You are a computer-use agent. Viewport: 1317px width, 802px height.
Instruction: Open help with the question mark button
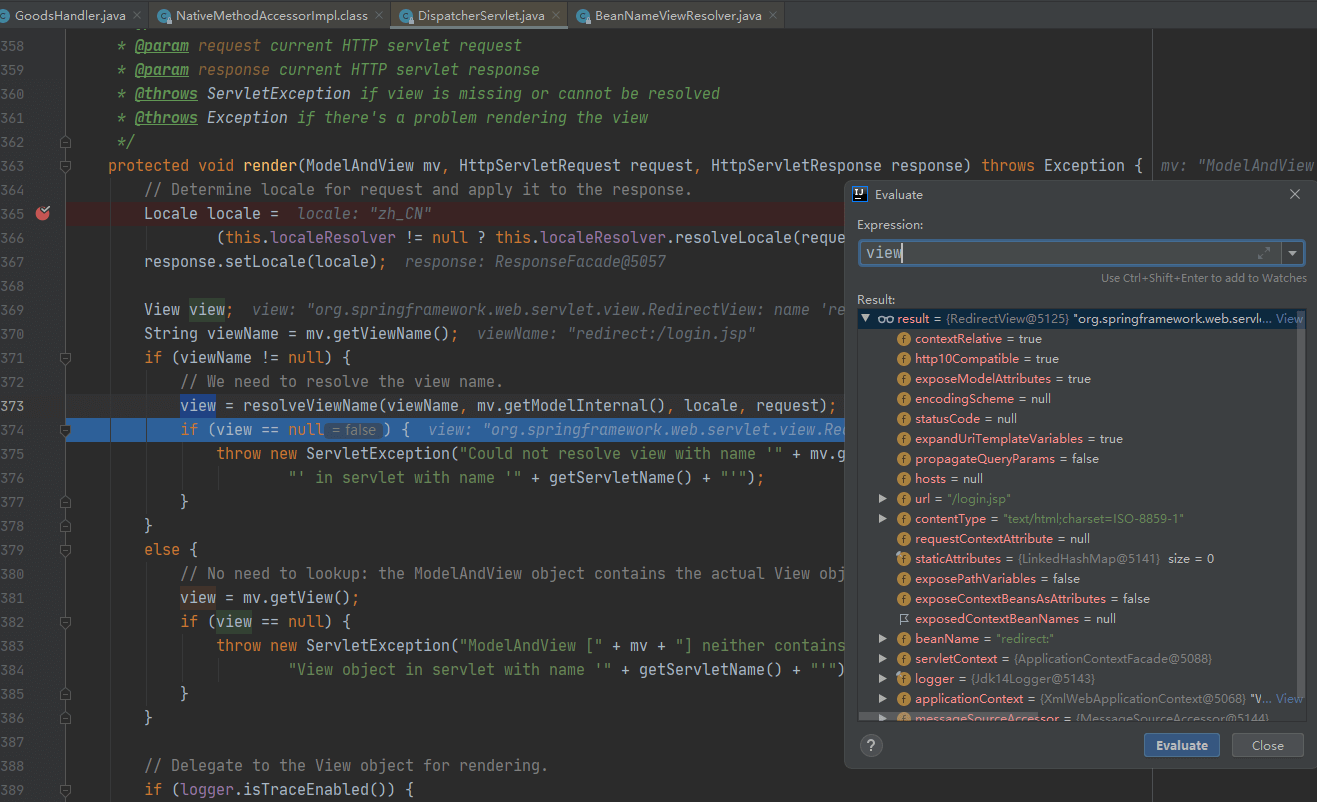[871, 745]
